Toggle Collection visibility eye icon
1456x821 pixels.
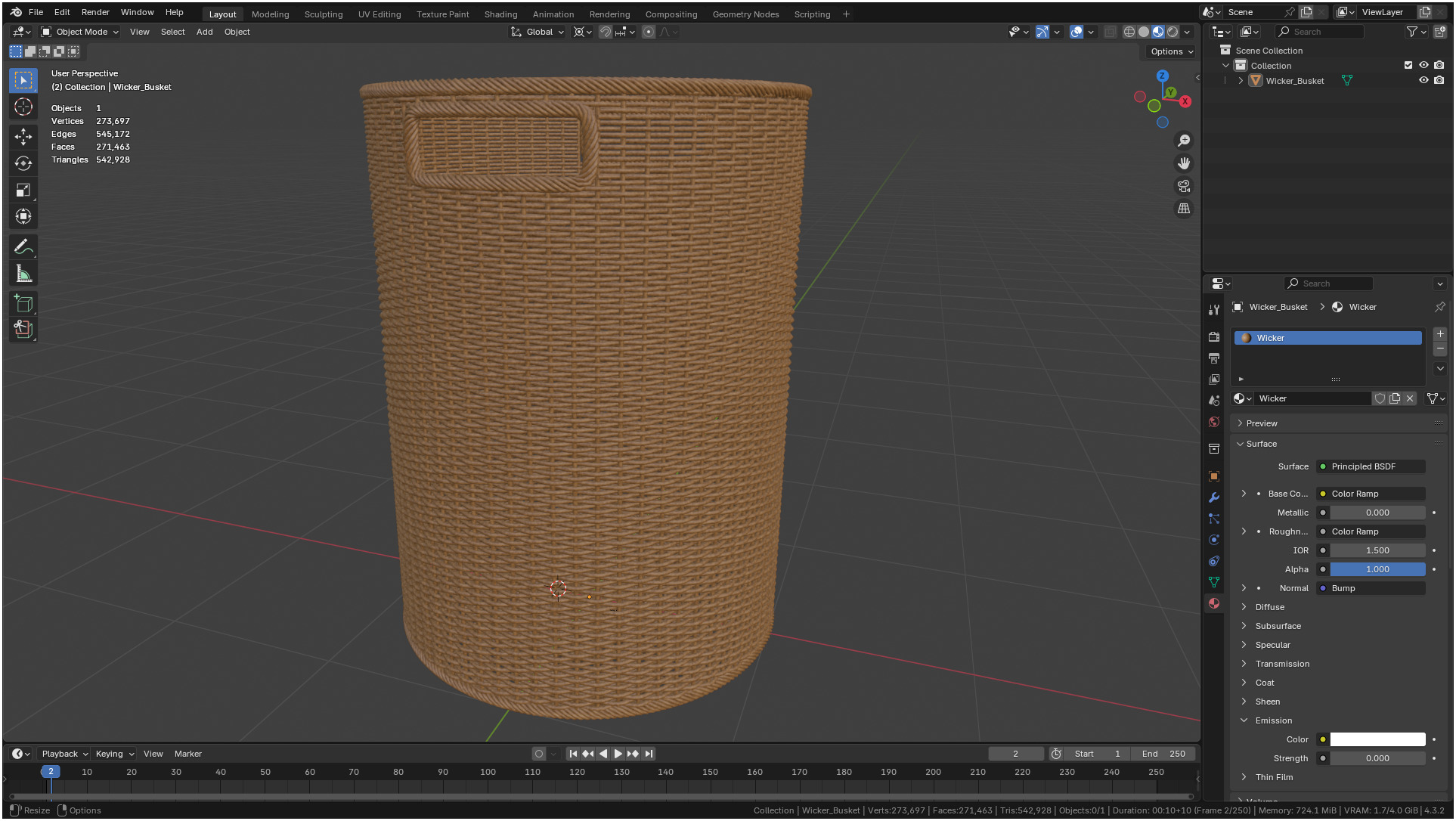[1423, 65]
